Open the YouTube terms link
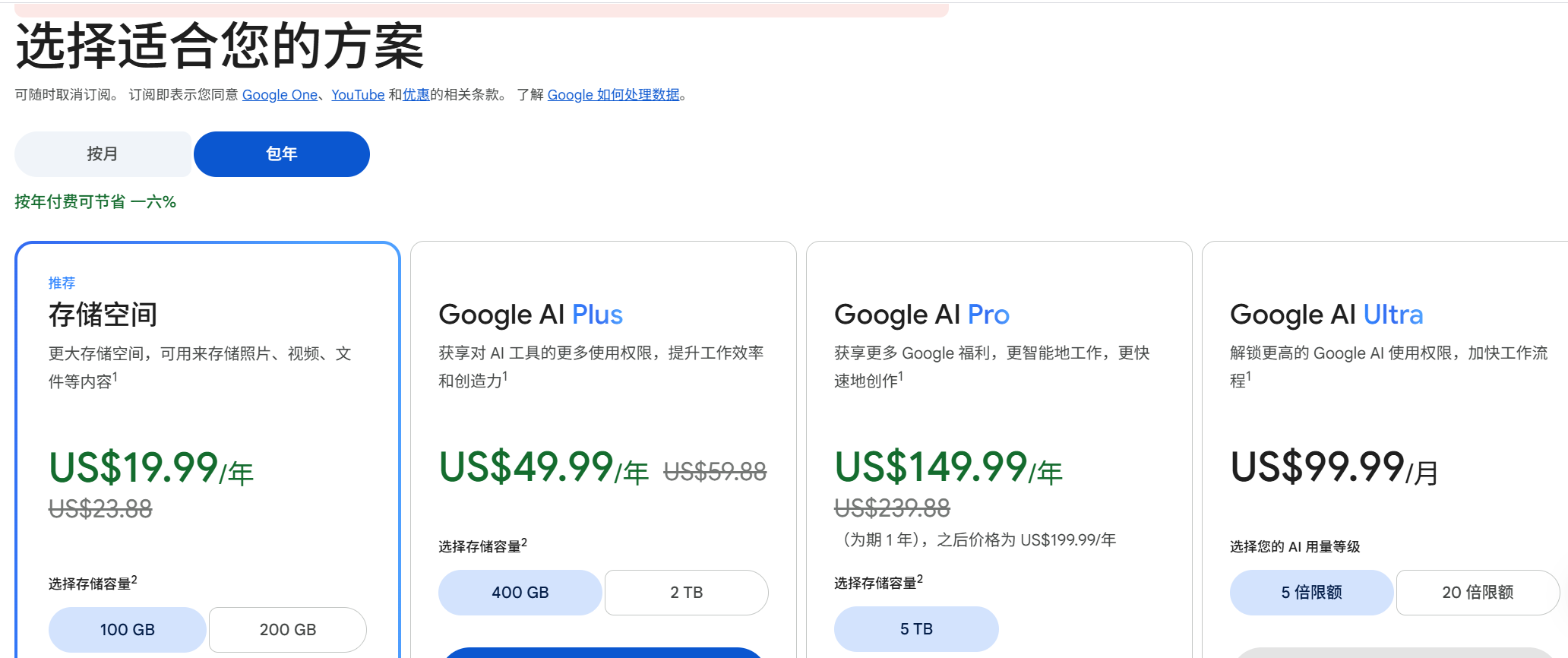Screen dimensions: 1568x658 coord(358,95)
